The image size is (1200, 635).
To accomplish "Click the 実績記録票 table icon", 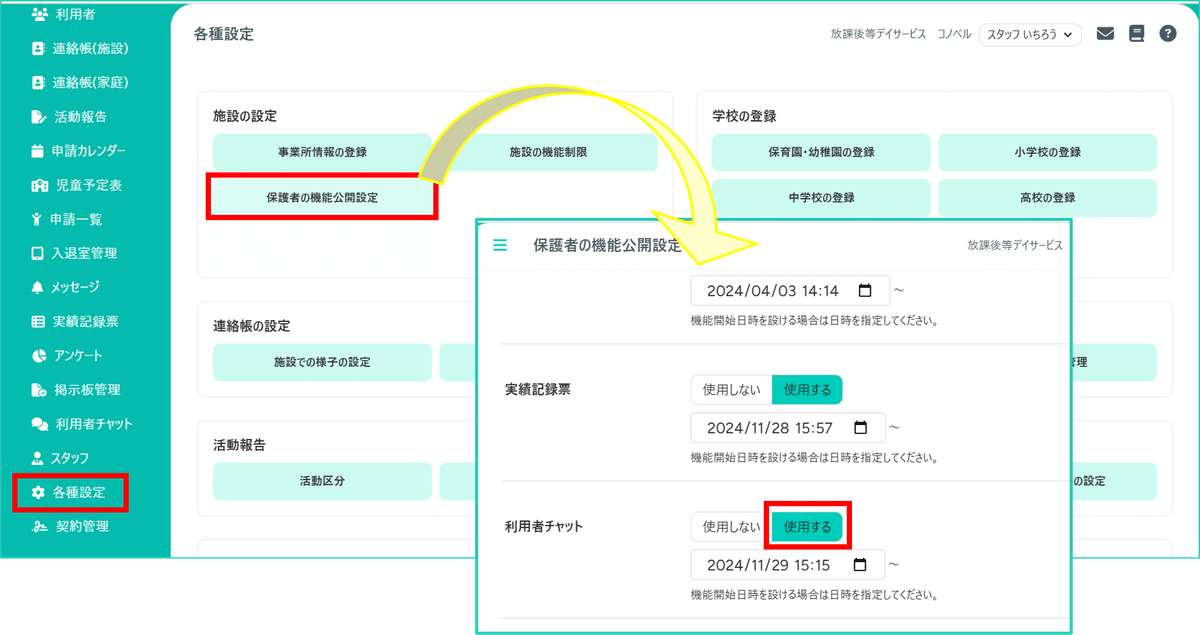I will [39, 321].
